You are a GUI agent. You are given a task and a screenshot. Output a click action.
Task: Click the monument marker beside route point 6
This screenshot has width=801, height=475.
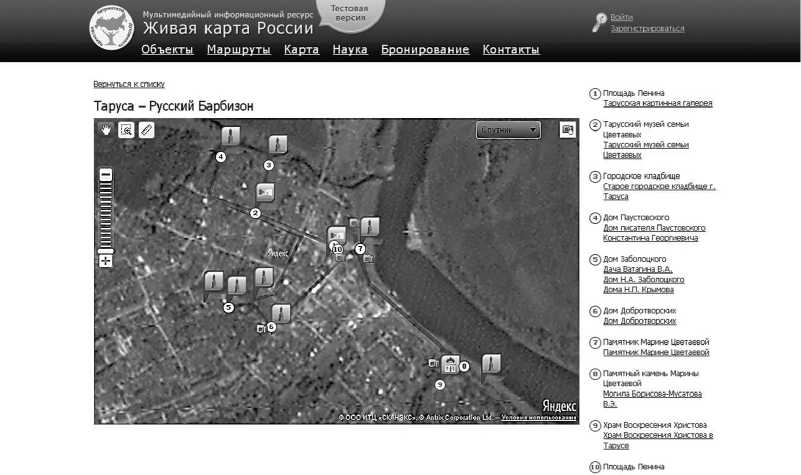(x=281, y=314)
